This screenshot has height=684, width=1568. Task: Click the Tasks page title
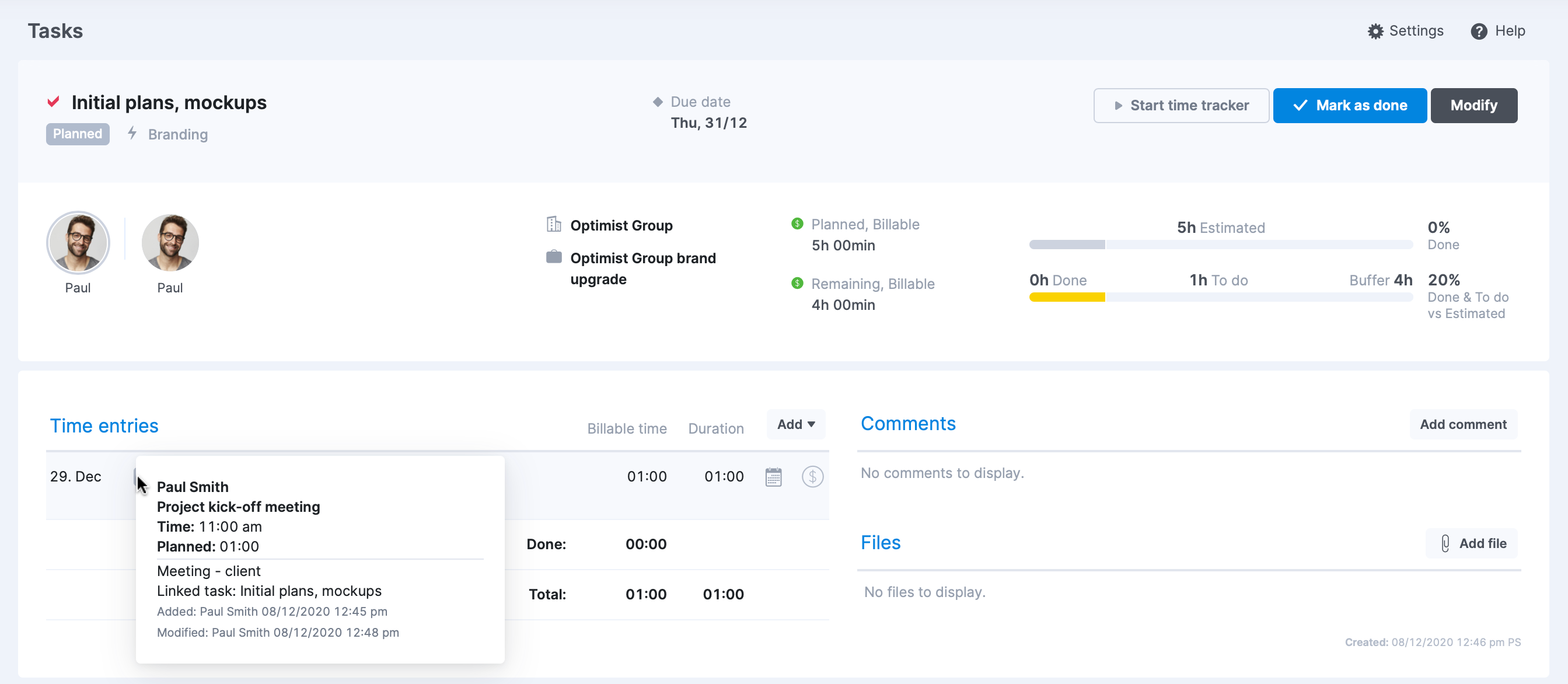coord(55,31)
